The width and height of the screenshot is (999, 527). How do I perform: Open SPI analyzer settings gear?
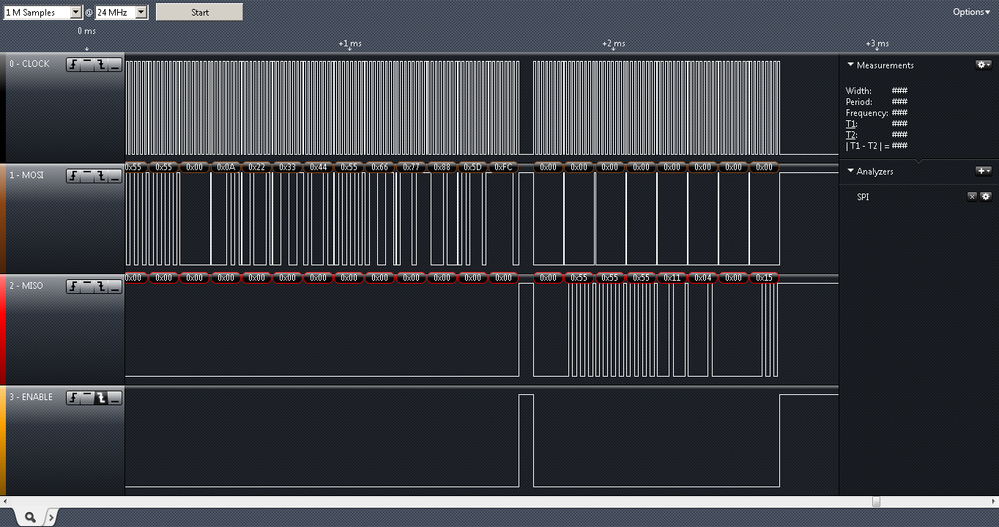tap(986, 196)
